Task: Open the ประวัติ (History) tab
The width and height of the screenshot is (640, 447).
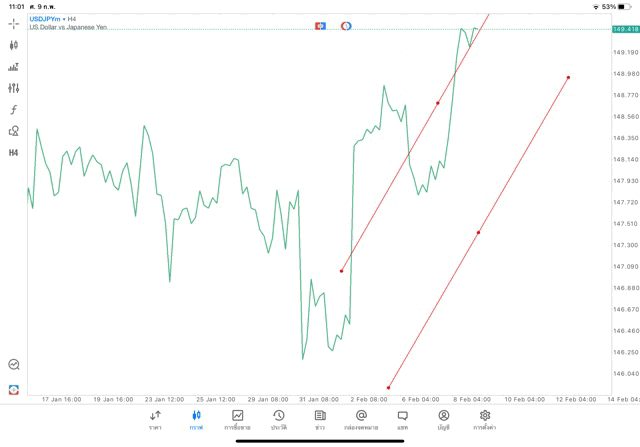Action: coord(278,419)
